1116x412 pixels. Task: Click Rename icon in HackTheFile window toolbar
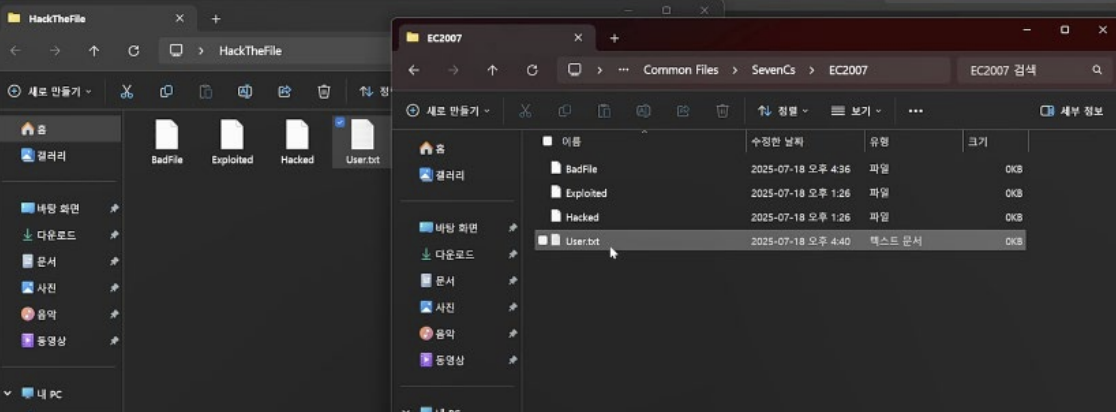tap(245, 92)
